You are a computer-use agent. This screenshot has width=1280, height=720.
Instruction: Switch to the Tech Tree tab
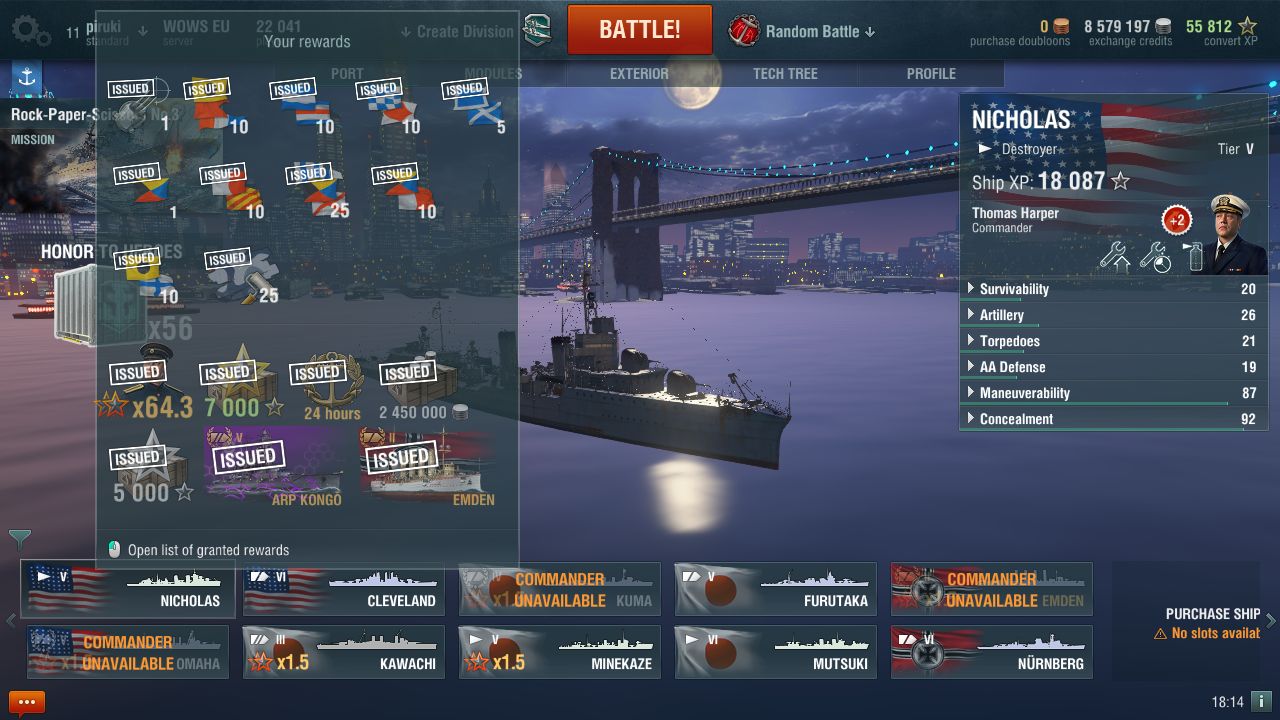tap(785, 74)
